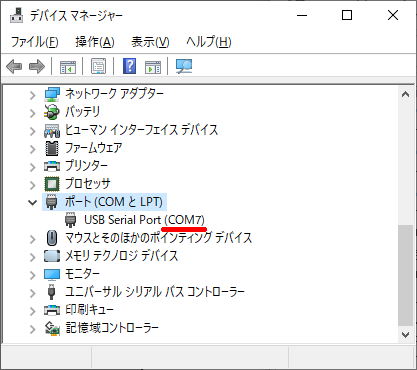Screen dimensions: 417x370
Task: Click the USB Serial Port device icon
Action: tap(70, 220)
